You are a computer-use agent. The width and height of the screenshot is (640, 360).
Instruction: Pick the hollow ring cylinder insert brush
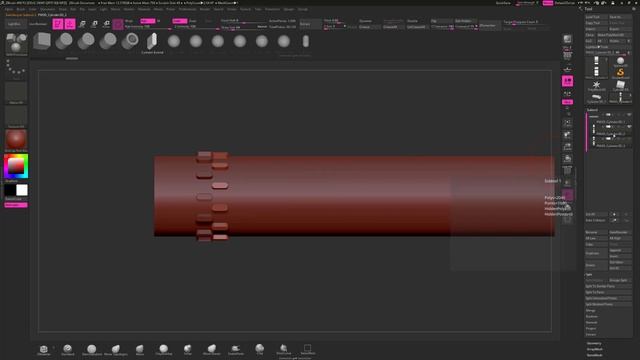tap(130, 41)
